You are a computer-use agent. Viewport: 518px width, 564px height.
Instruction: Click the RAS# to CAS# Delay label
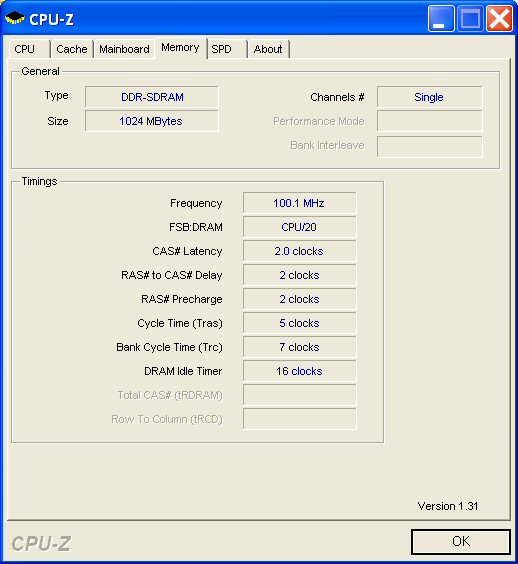pyautogui.click(x=172, y=276)
